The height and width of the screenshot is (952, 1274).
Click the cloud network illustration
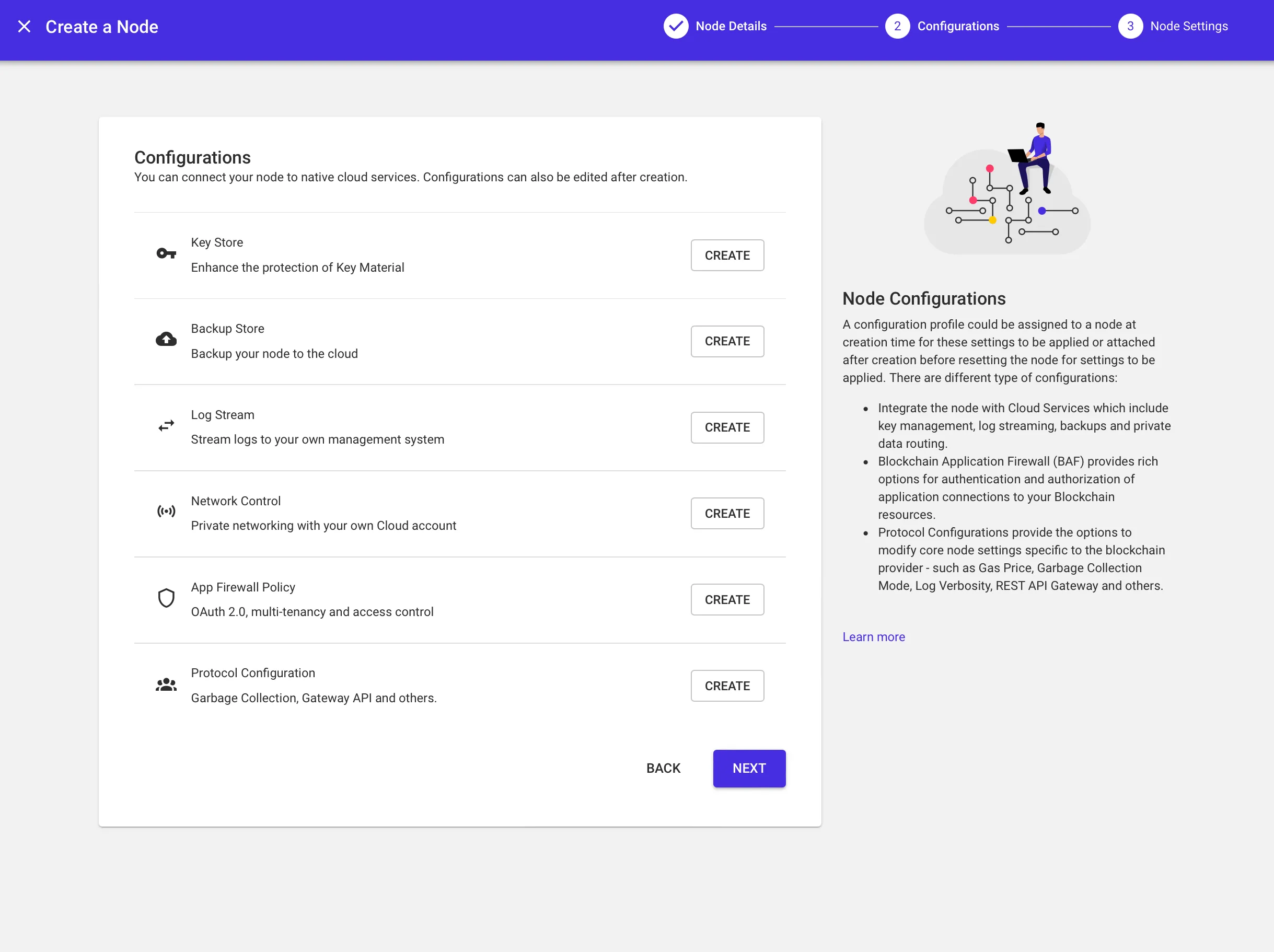tap(1007, 190)
